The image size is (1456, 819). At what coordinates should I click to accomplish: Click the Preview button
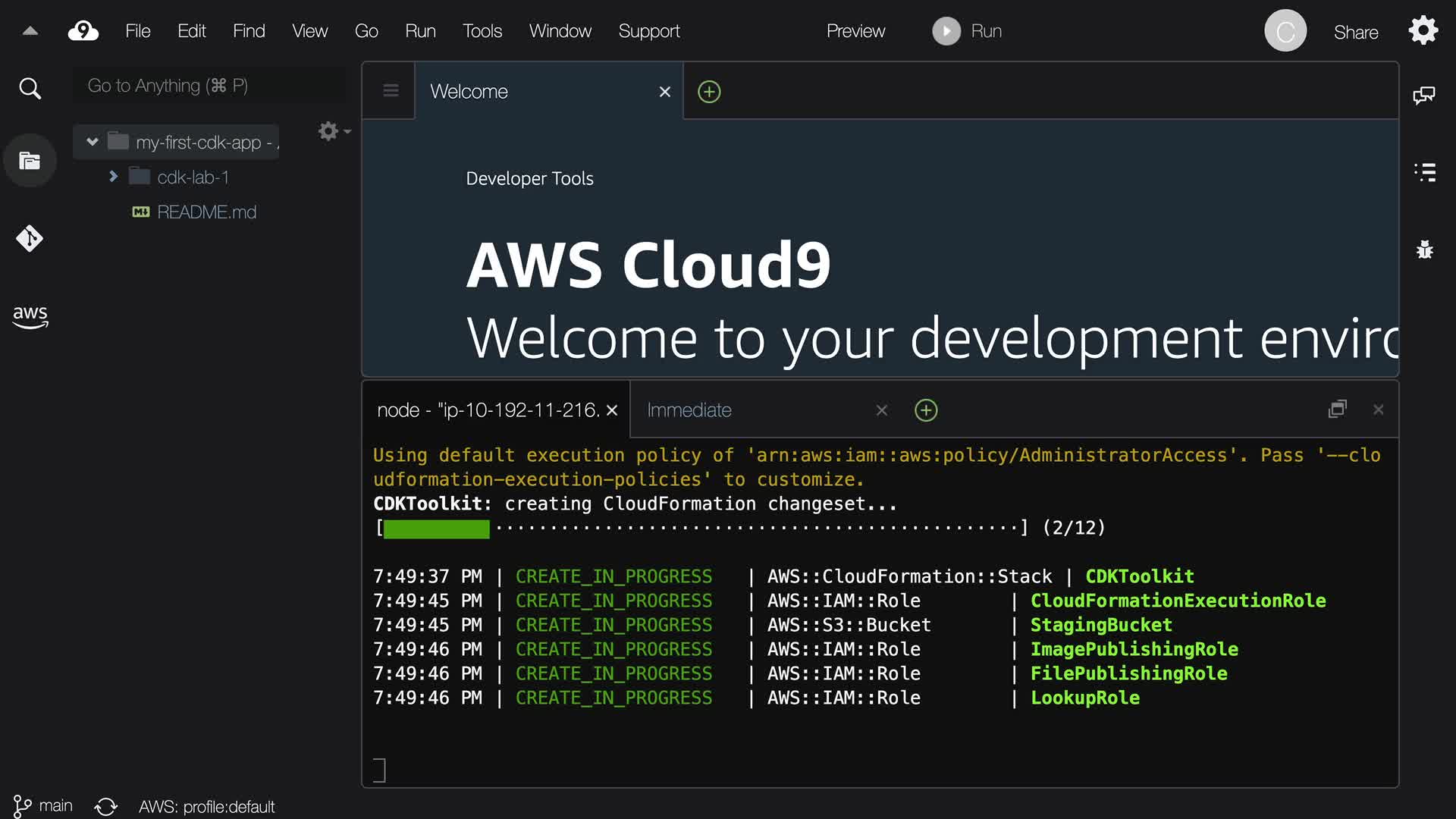point(855,31)
